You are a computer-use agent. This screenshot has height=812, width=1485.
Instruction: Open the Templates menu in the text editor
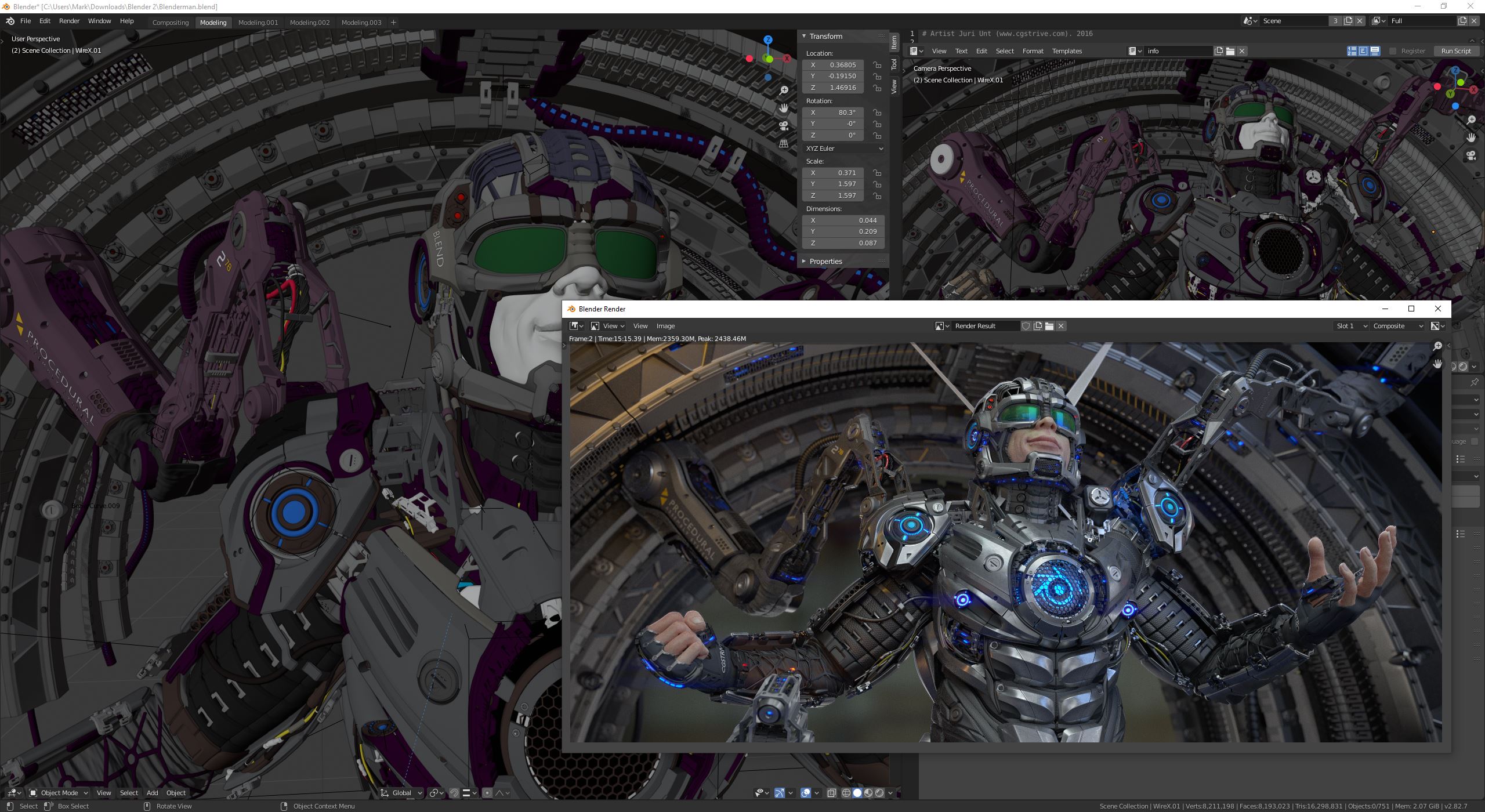pyautogui.click(x=1067, y=51)
